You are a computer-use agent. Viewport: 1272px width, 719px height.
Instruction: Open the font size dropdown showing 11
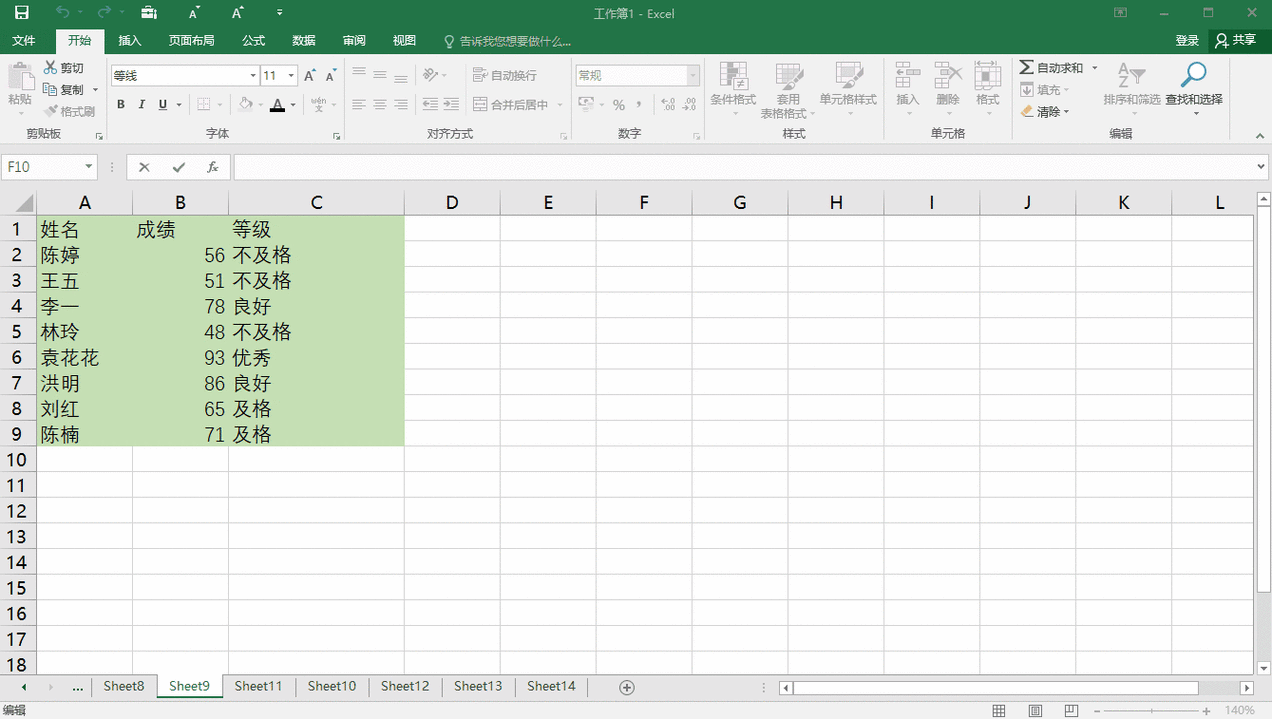[x=291, y=76]
